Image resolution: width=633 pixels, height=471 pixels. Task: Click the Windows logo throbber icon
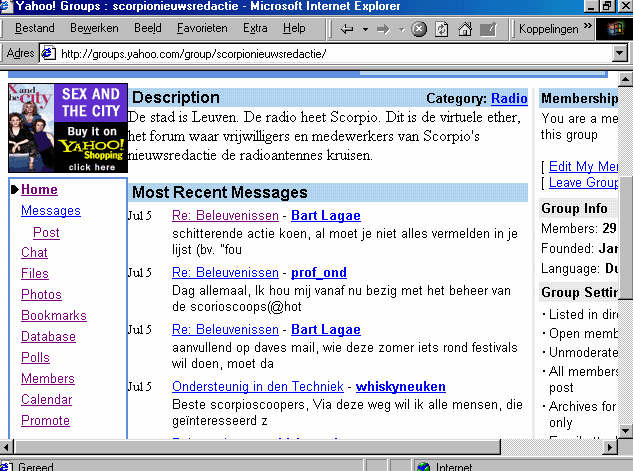[x=614, y=29]
